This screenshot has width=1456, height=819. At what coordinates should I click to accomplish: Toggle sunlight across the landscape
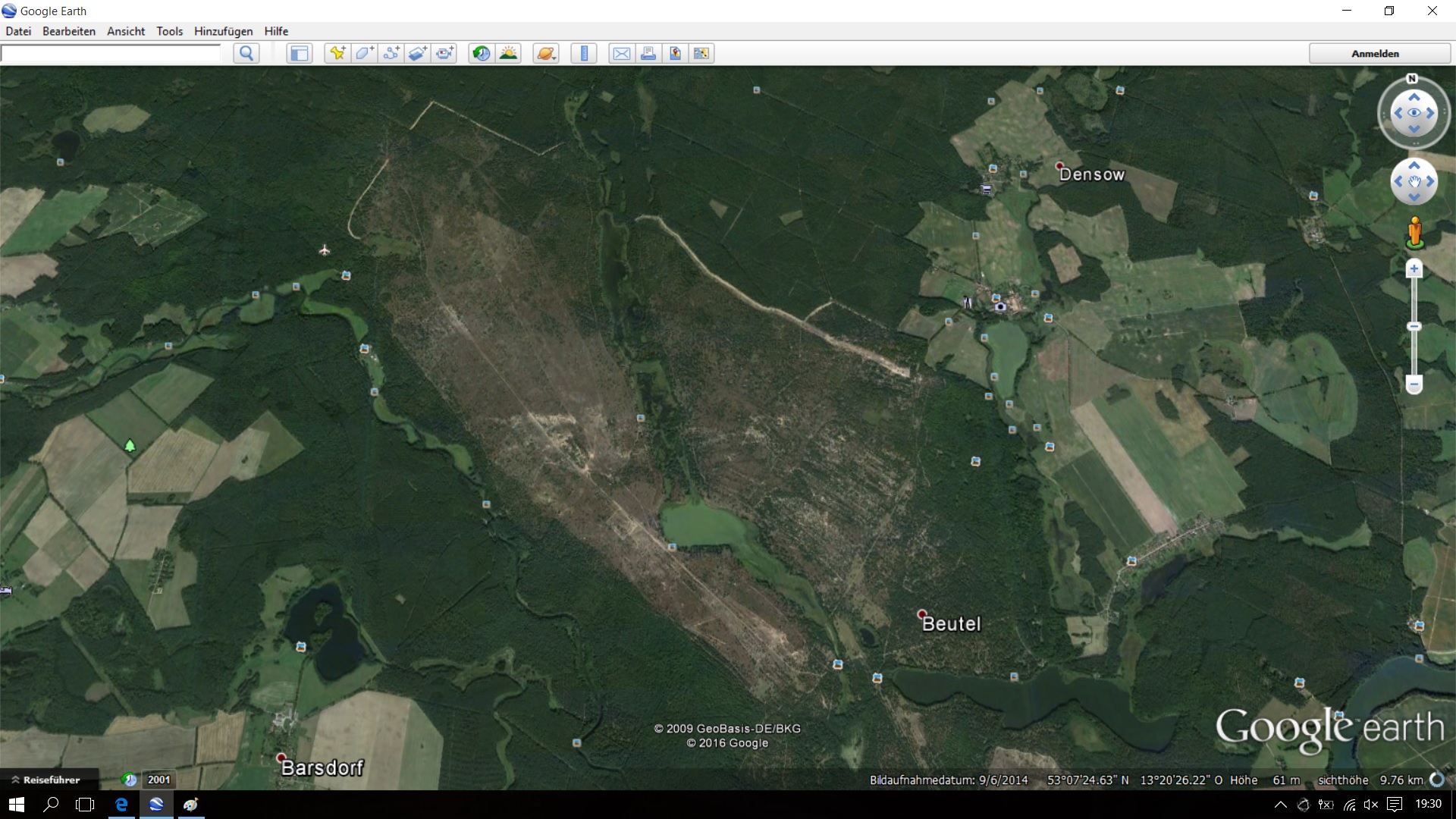click(509, 53)
